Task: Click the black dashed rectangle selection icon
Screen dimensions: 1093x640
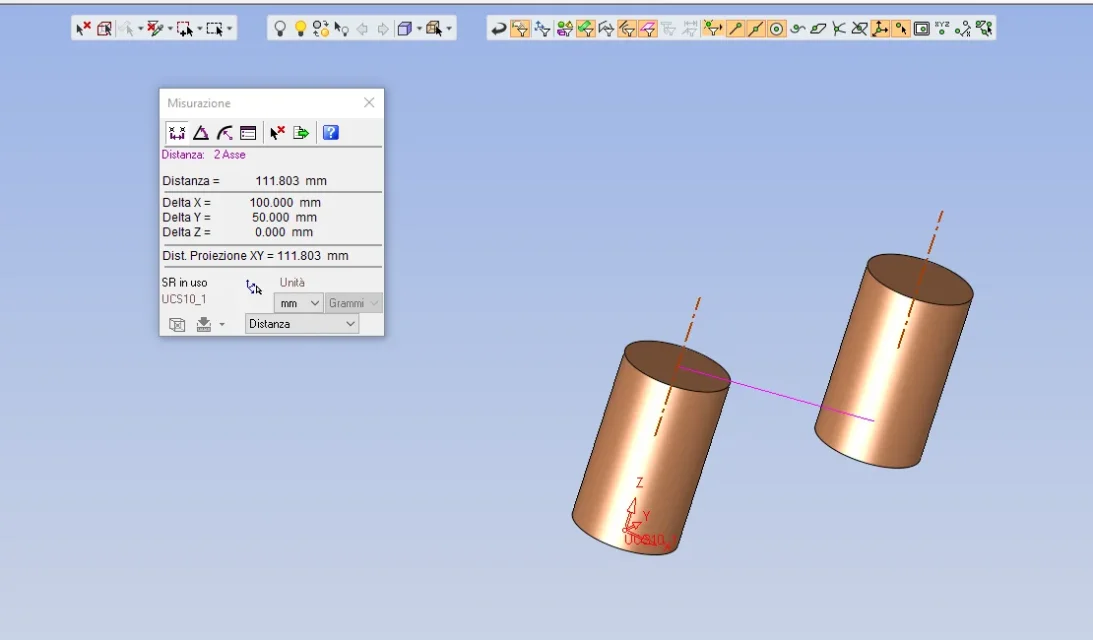Action: pyautogui.click(x=214, y=29)
